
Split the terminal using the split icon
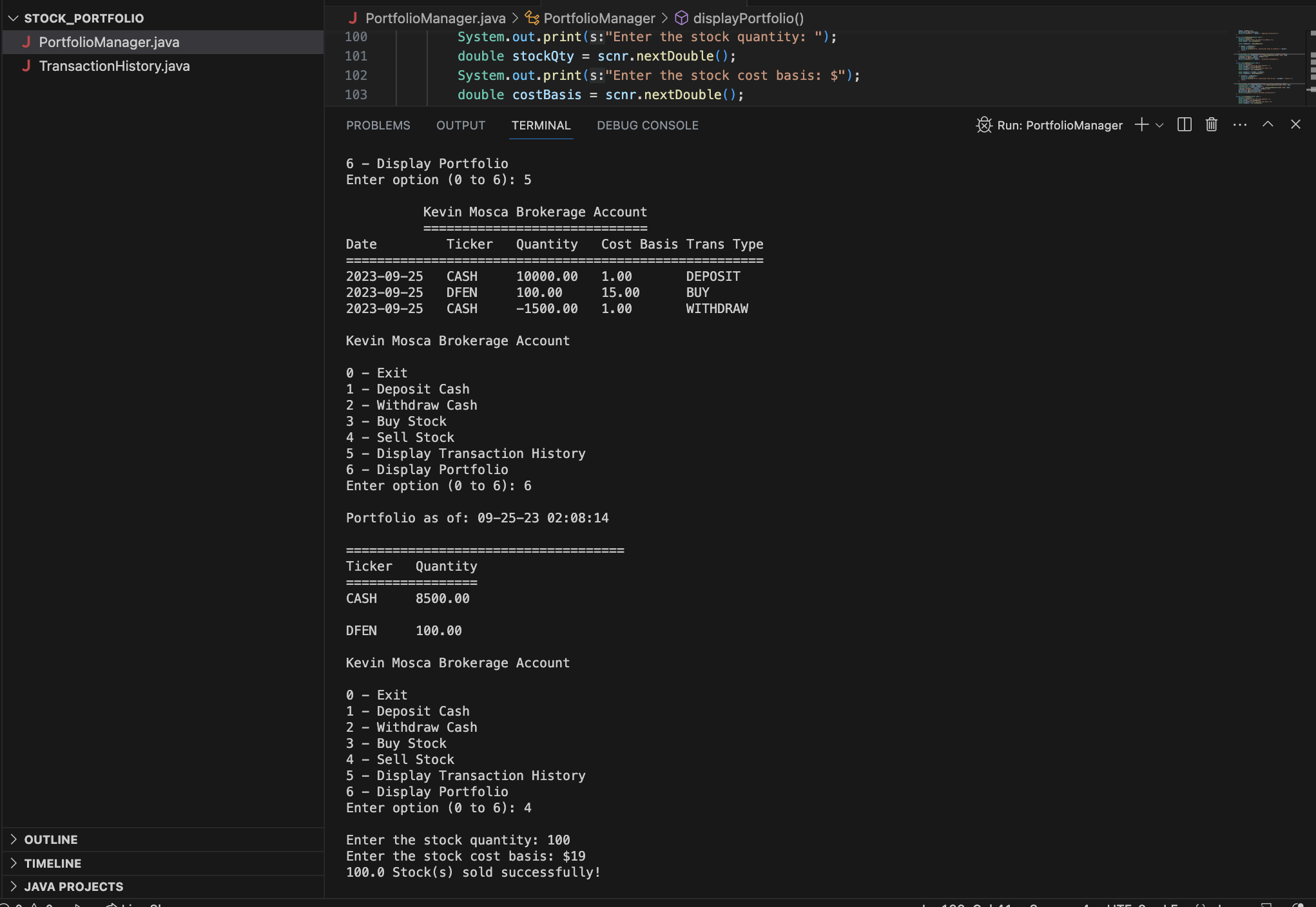1185,124
